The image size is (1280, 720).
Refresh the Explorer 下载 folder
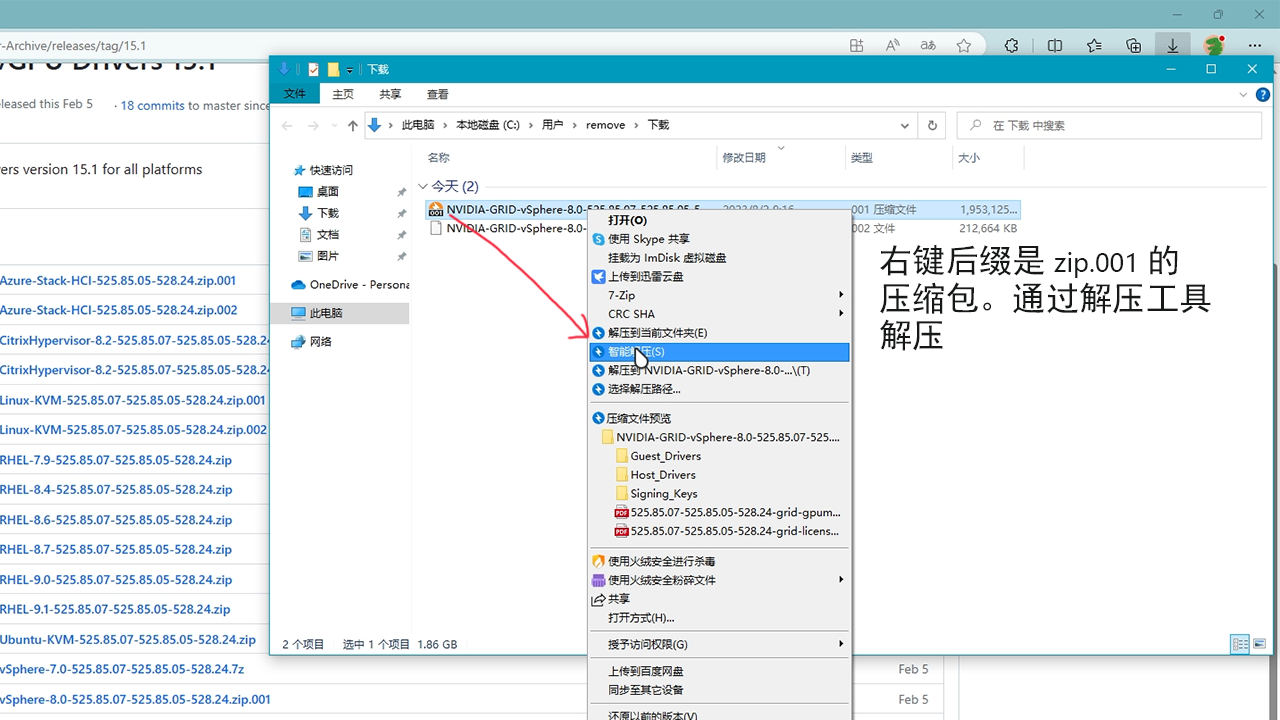coord(932,125)
